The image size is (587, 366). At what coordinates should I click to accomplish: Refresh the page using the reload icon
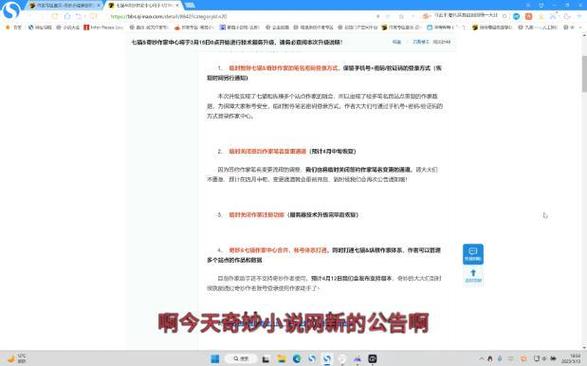[x=55, y=16]
